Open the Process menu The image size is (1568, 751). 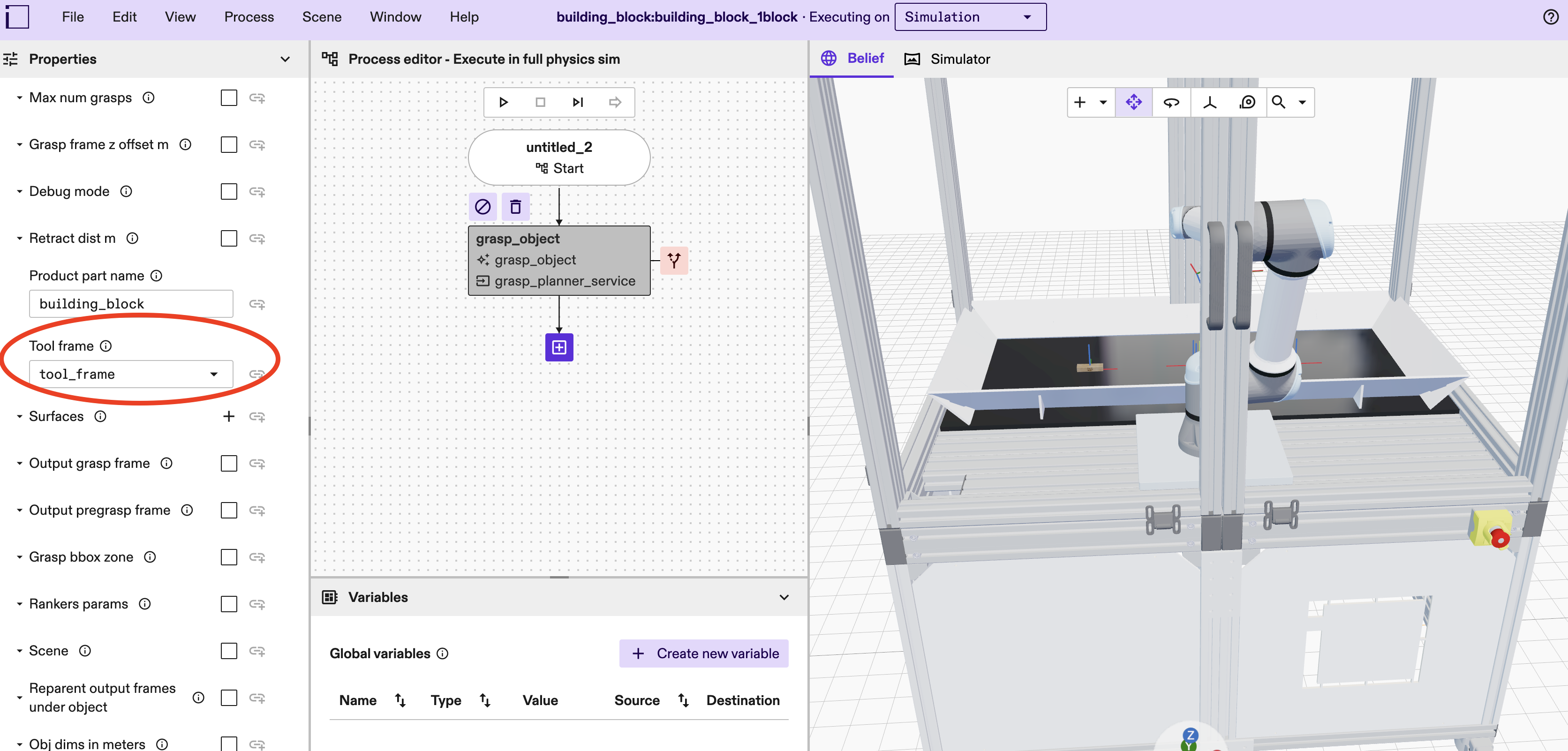pyautogui.click(x=249, y=16)
